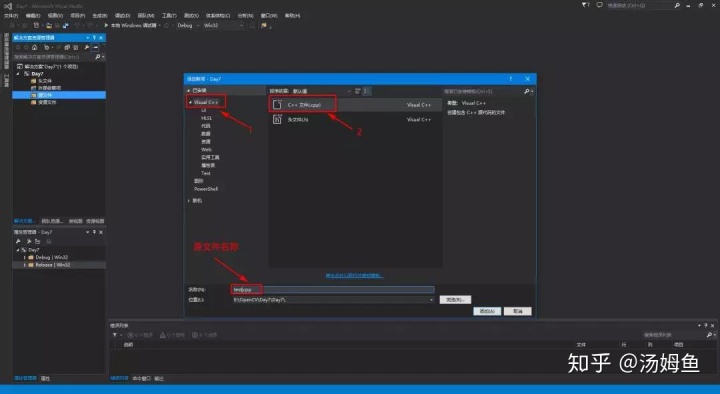Click the Quick Launch search box
720x394 pixels.
[x=640, y=6]
